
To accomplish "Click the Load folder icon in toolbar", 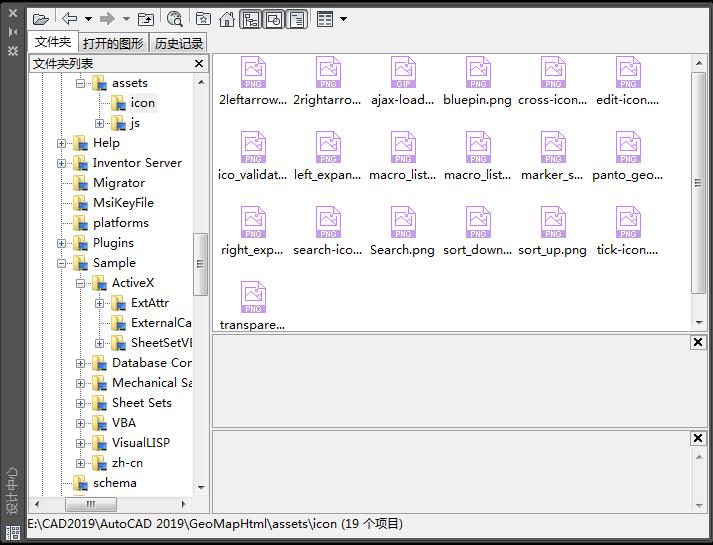I will click(x=41, y=20).
